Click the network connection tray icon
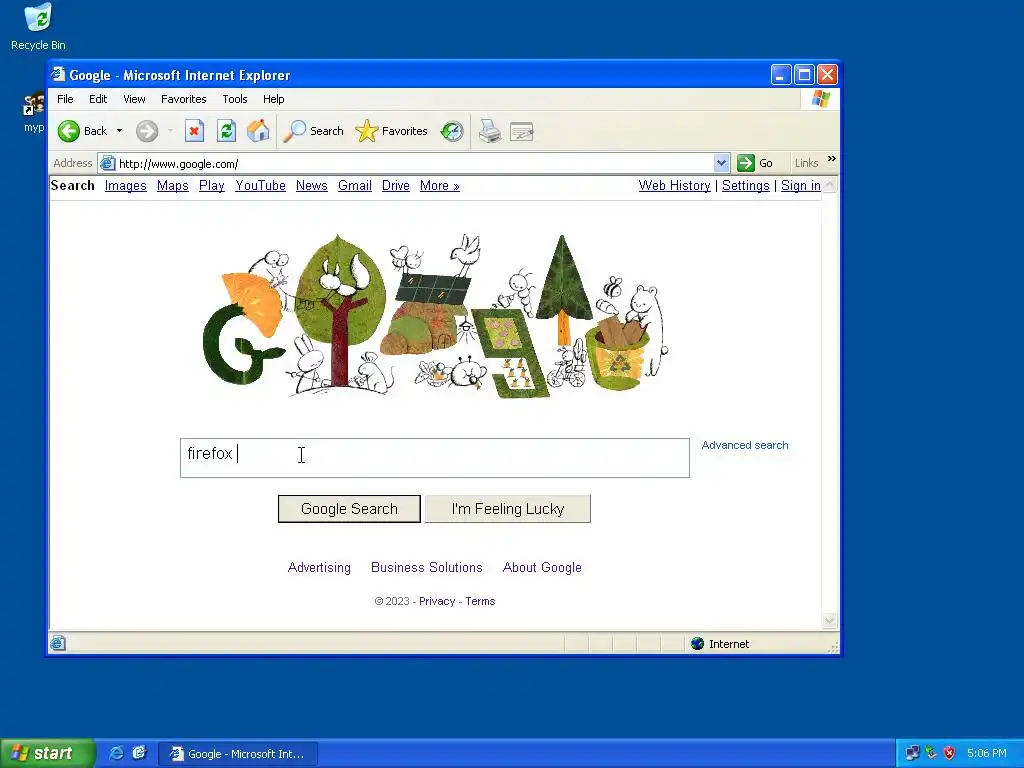1024x768 pixels. pyautogui.click(x=912, y=753)
